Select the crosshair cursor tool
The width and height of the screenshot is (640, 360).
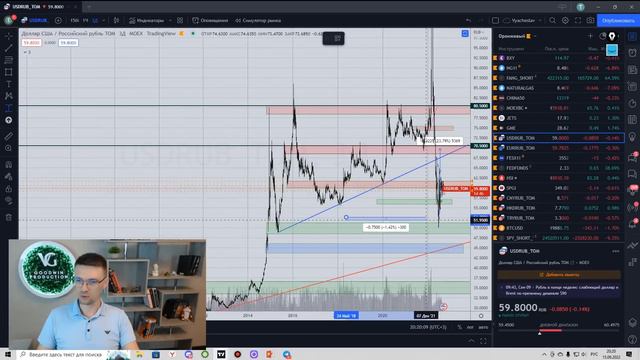pyautogui.click(x=9, y=36)
